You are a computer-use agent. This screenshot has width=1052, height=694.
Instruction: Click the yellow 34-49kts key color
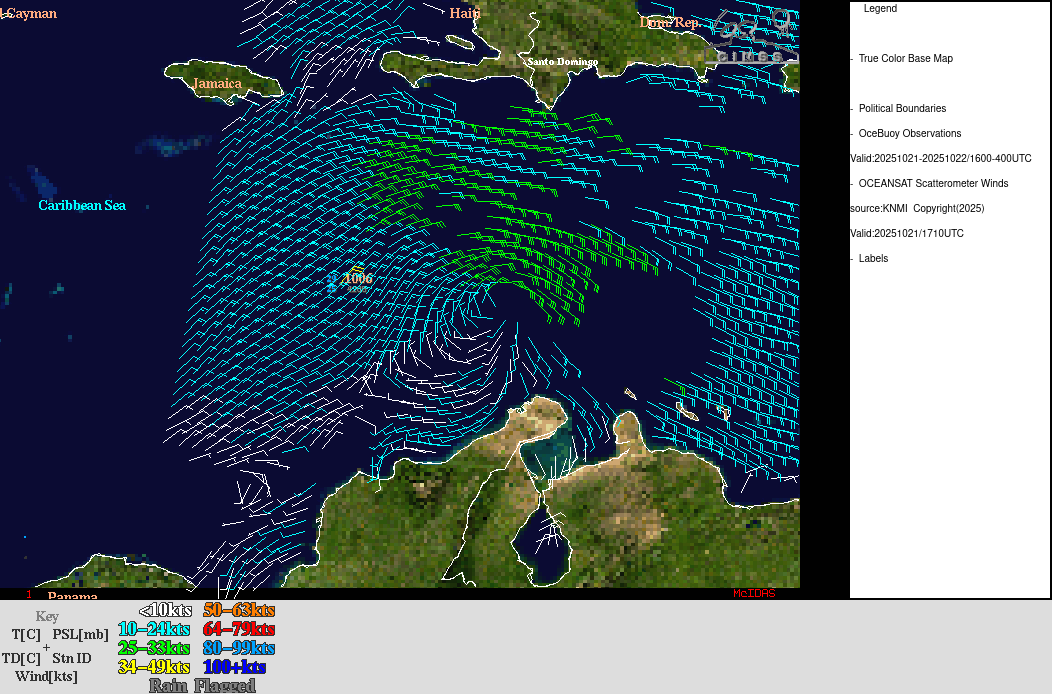click(x=153, y=667)
